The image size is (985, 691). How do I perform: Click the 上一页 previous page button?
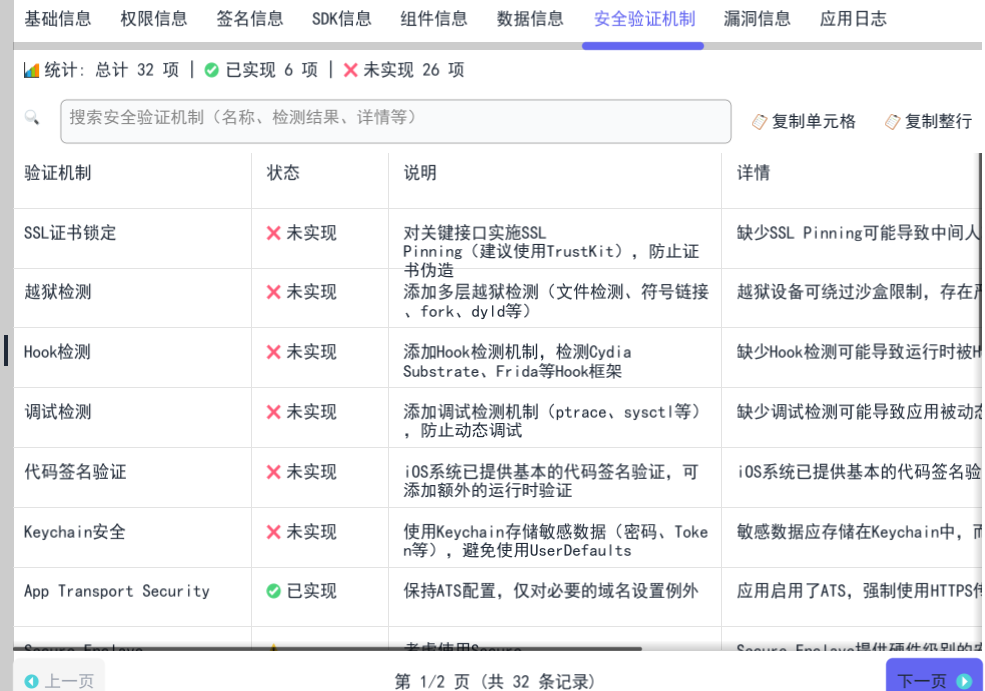click(59, 680)
